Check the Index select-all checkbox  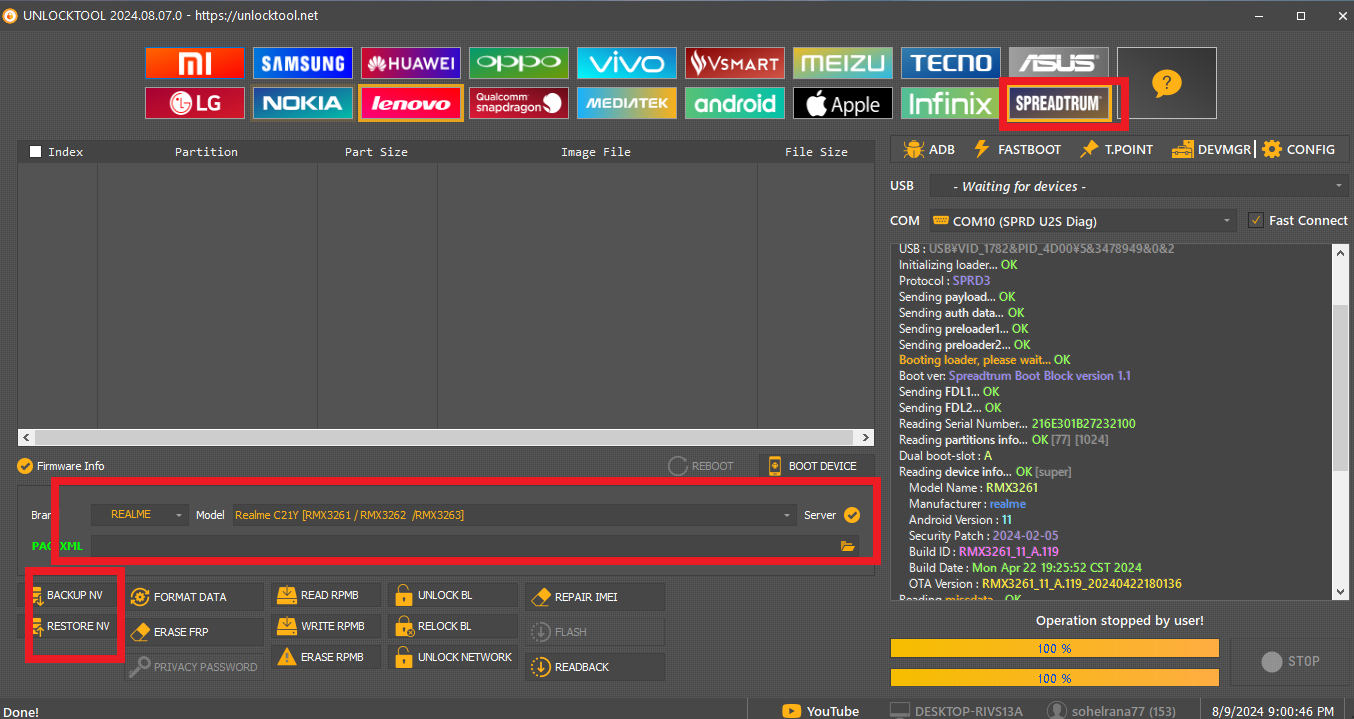click(36, 152)
